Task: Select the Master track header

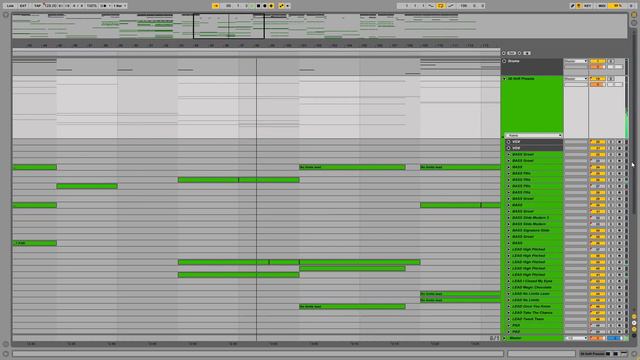Action: pos(532,338)
